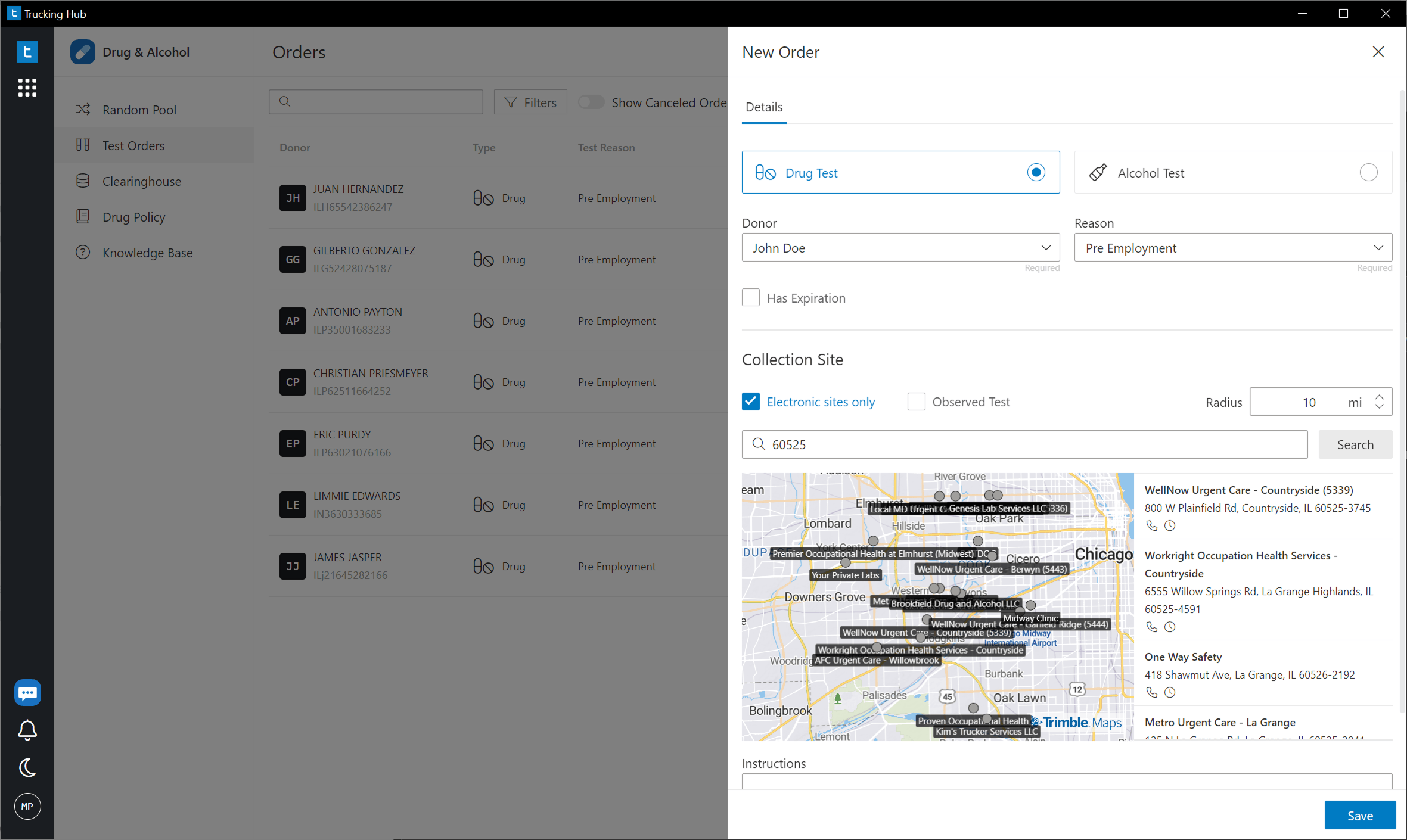Open the notifications bell

coord(27,730)
